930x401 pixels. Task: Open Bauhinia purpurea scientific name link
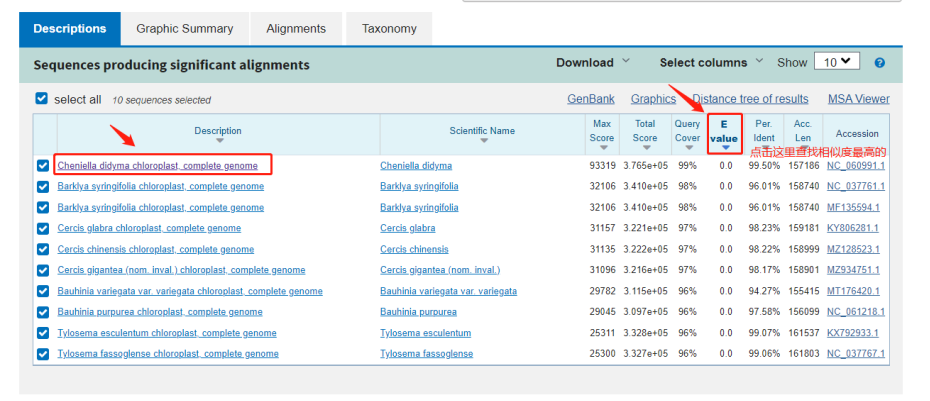click(x=419, y=312)
